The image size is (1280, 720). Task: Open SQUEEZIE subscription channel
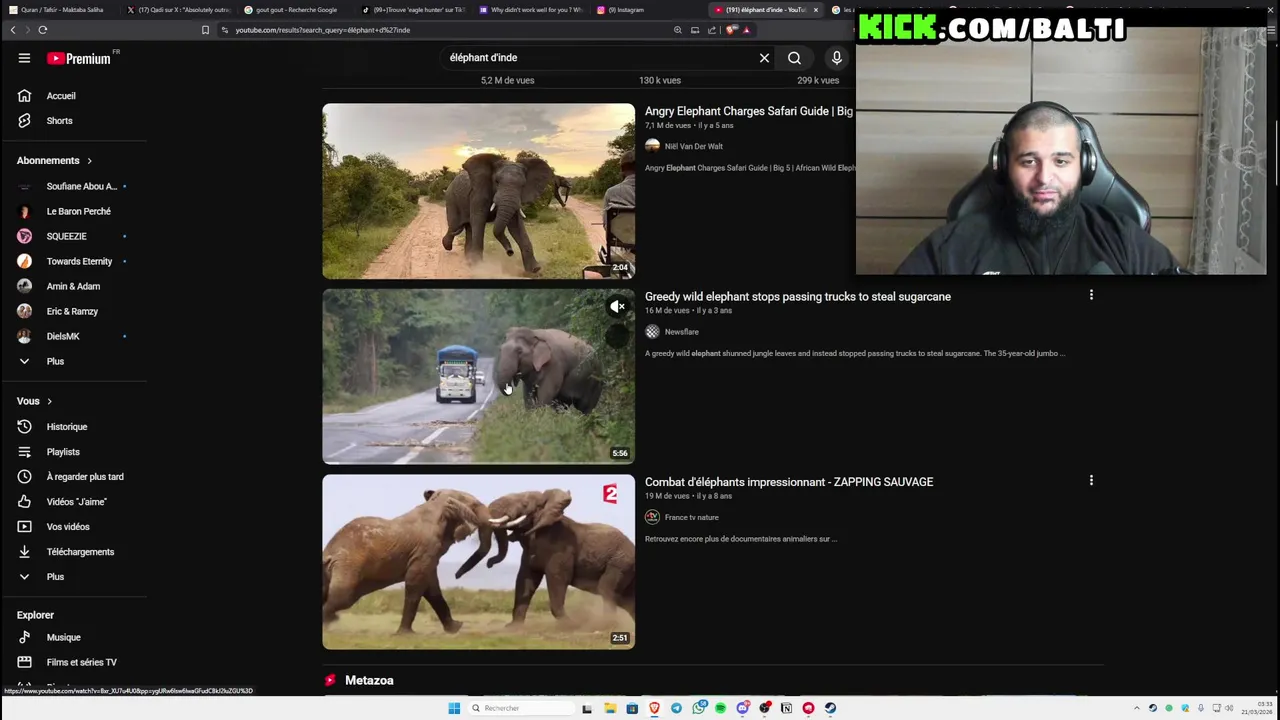tap(66, 236)
